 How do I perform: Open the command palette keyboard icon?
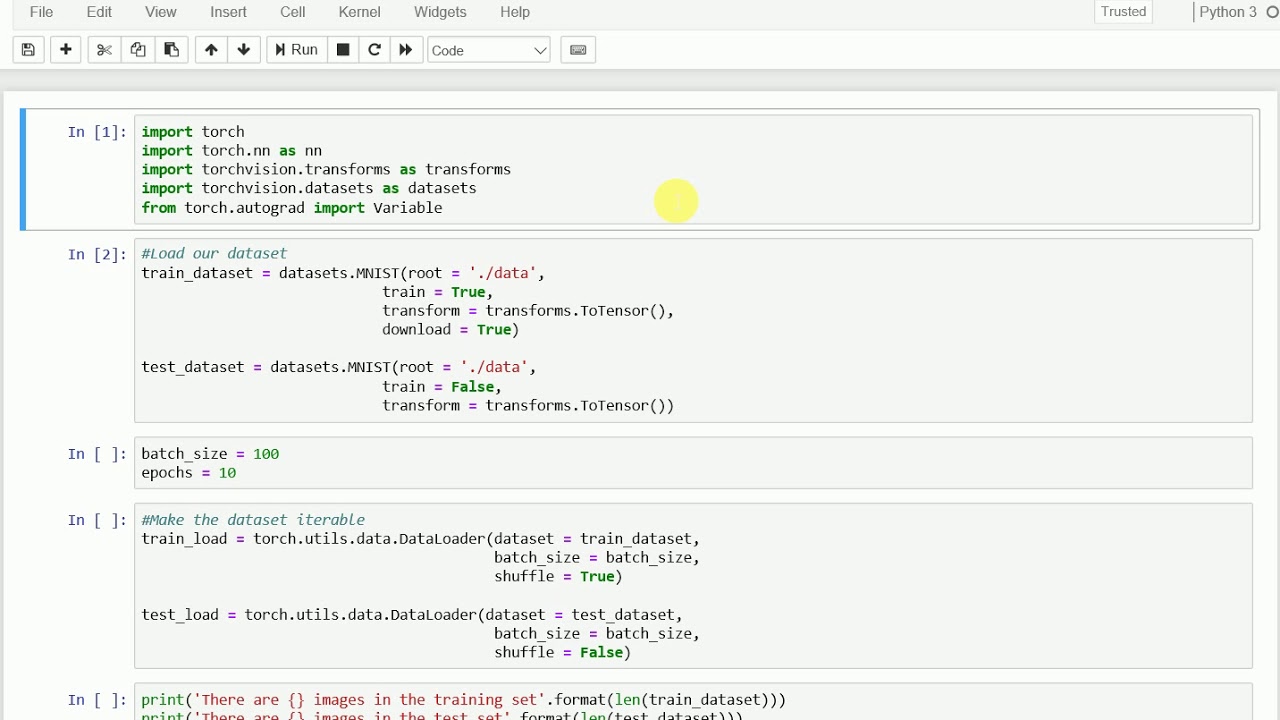pos(578,50)
